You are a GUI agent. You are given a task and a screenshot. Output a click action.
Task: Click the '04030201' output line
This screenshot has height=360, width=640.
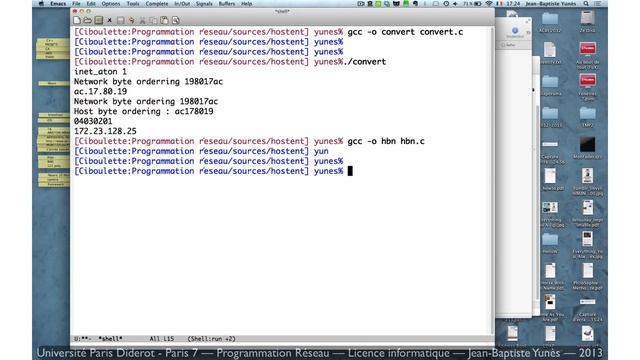click(93, 121)
